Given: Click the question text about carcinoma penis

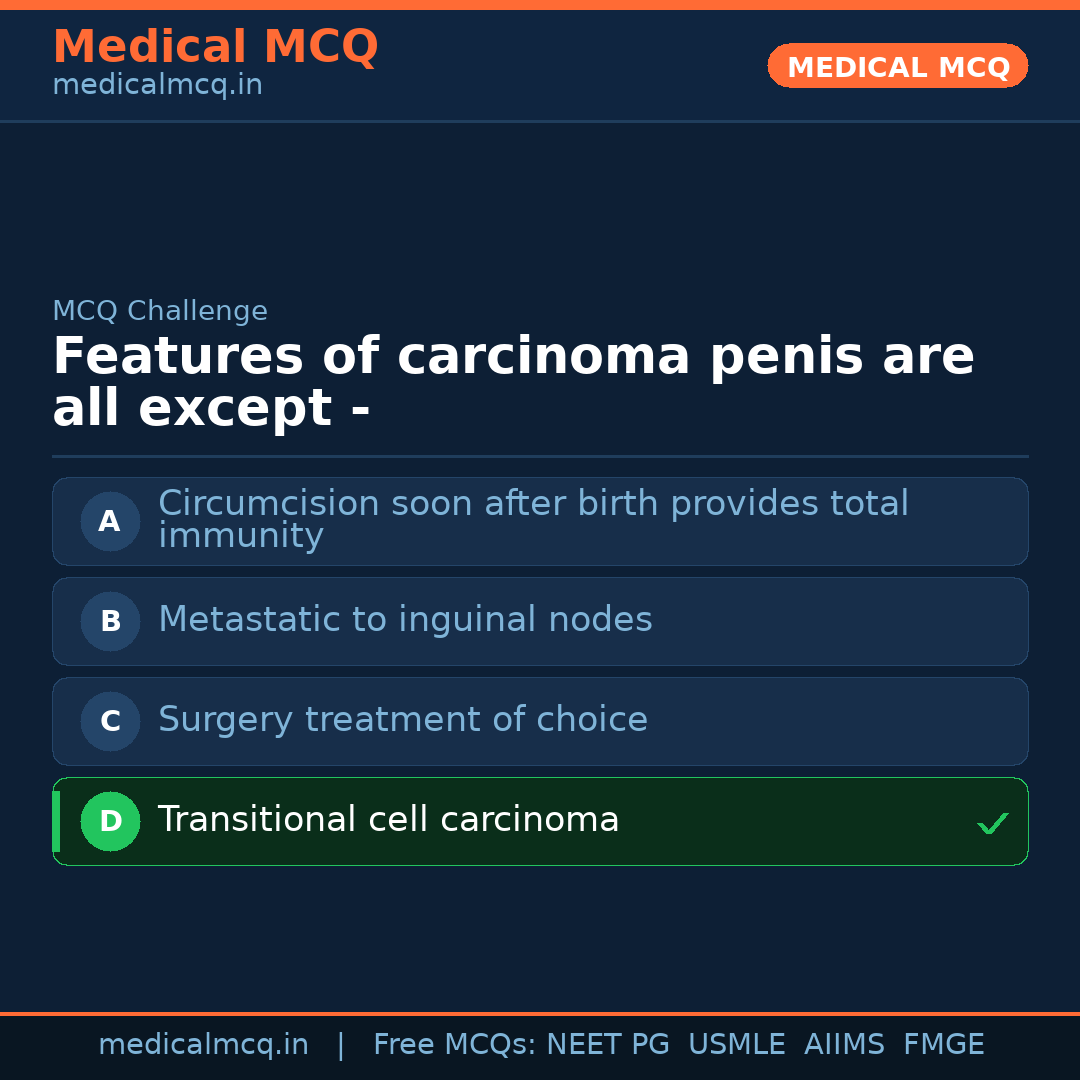Looking at the screenshot, I should pos(514,380).
